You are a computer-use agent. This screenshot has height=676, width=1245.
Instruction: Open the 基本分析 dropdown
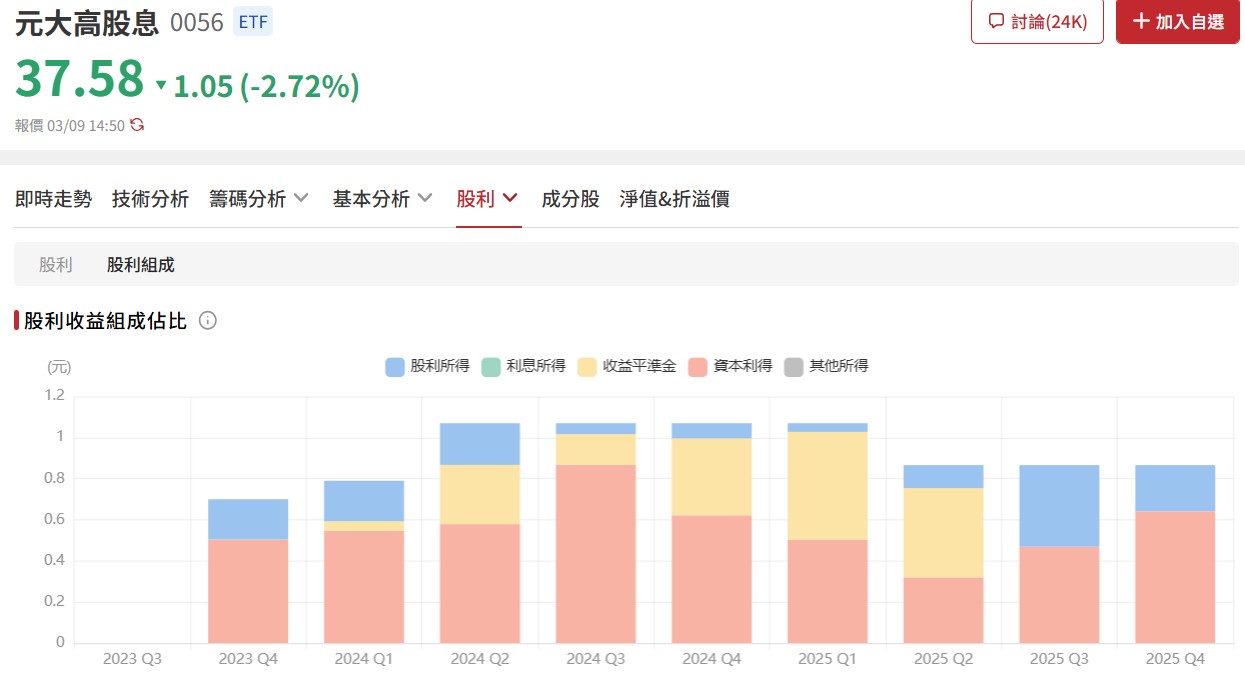click(x=382, y=198)
